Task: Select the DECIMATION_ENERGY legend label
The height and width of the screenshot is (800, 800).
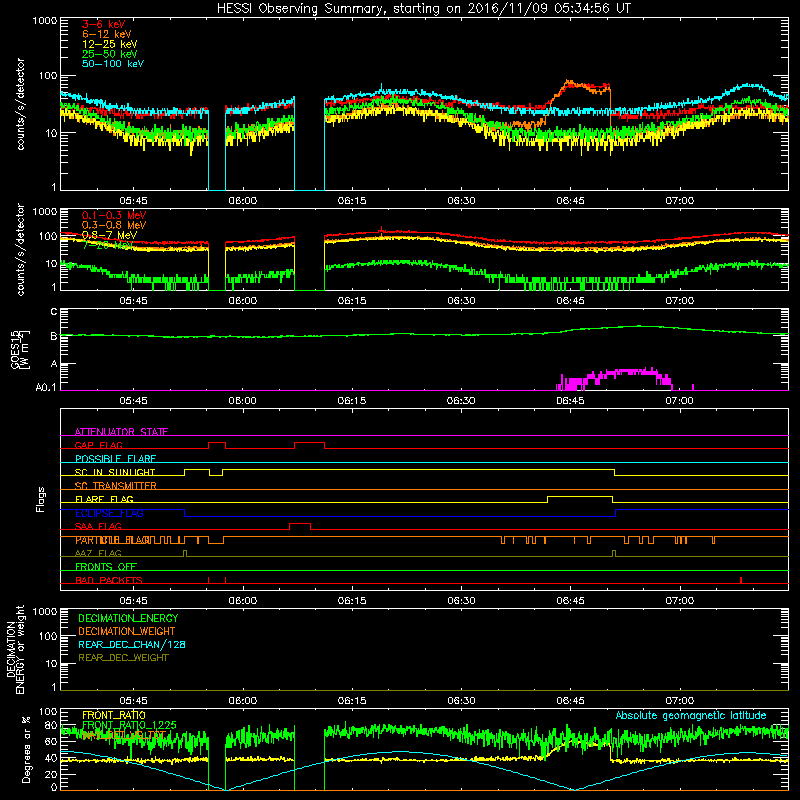Action: pos(128,618)
